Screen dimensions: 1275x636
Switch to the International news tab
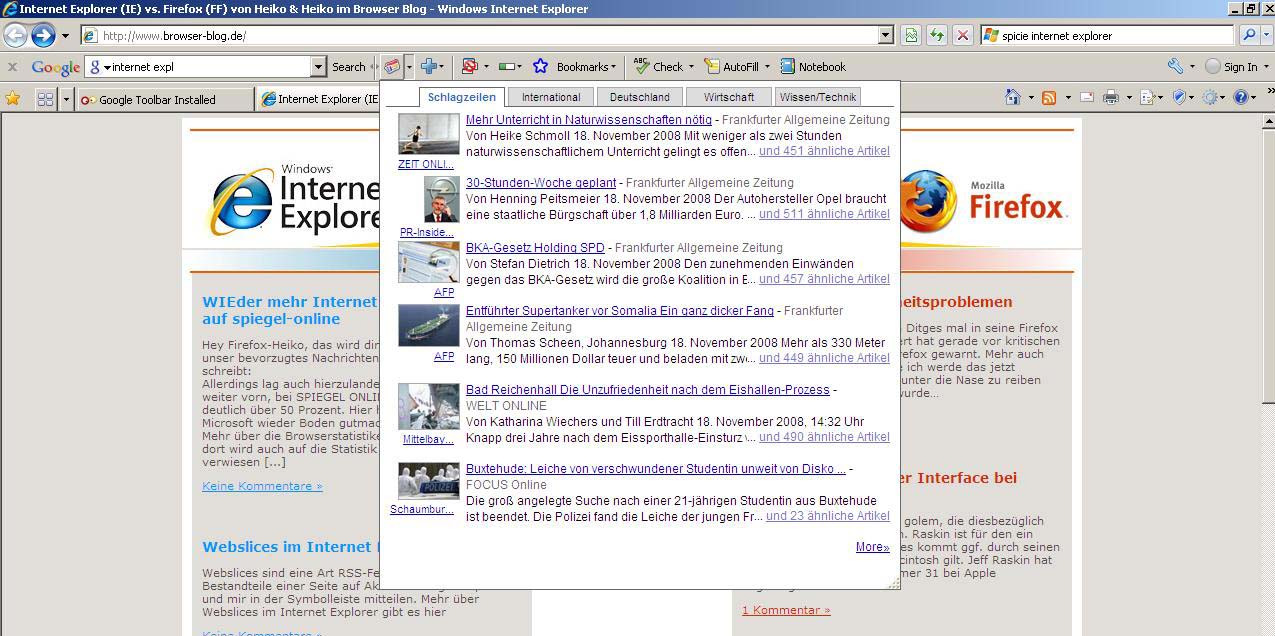550,97
